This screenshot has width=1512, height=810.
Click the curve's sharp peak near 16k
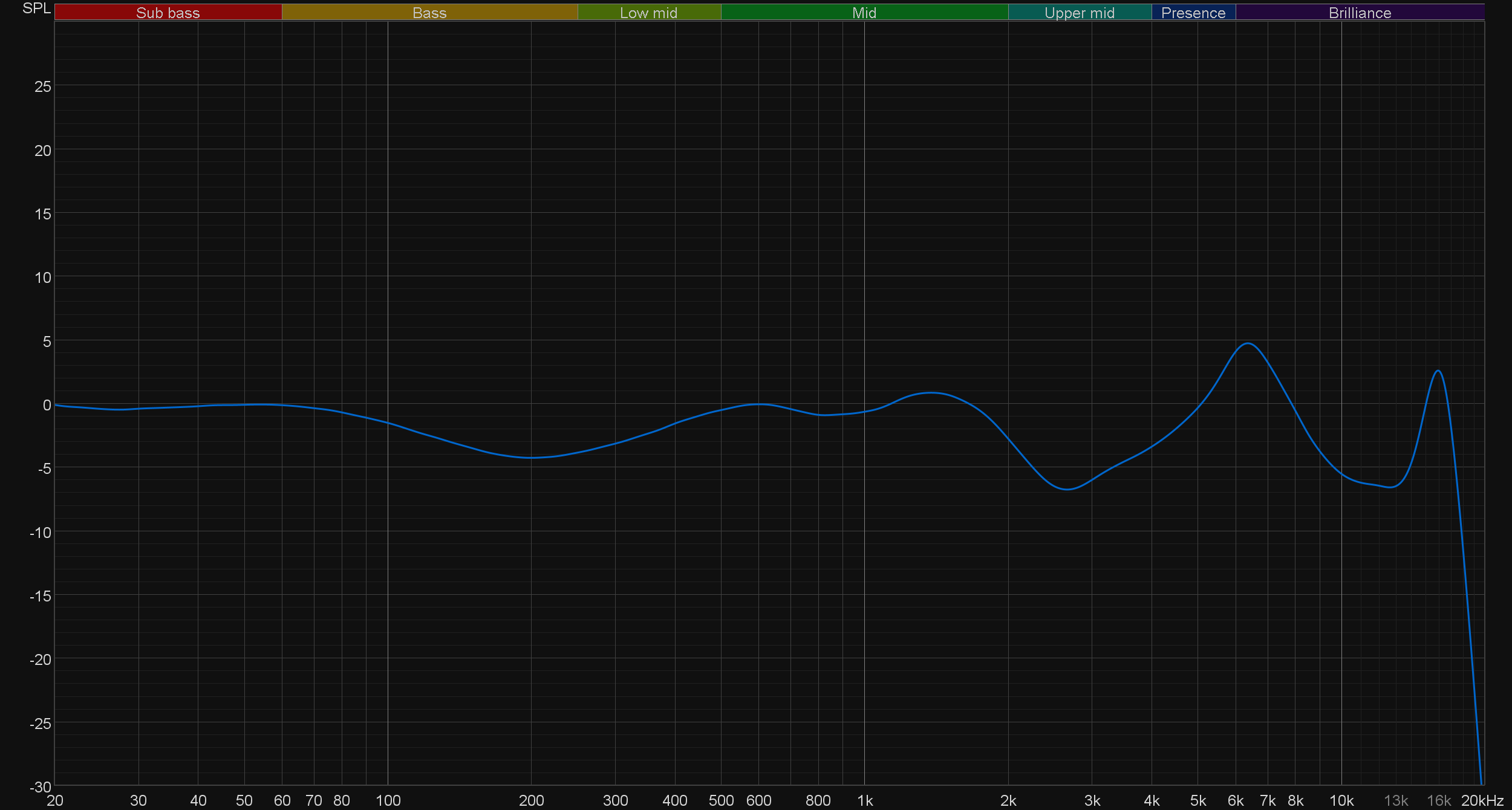[x=1438, y=371]
